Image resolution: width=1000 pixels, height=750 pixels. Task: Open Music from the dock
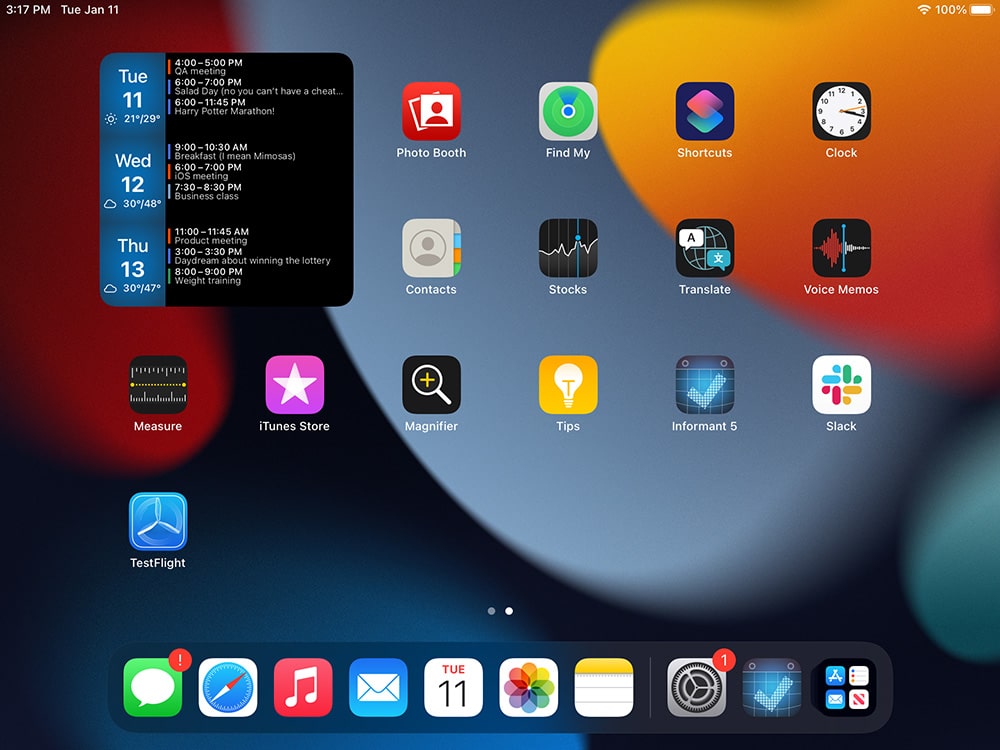click(303, 688)
